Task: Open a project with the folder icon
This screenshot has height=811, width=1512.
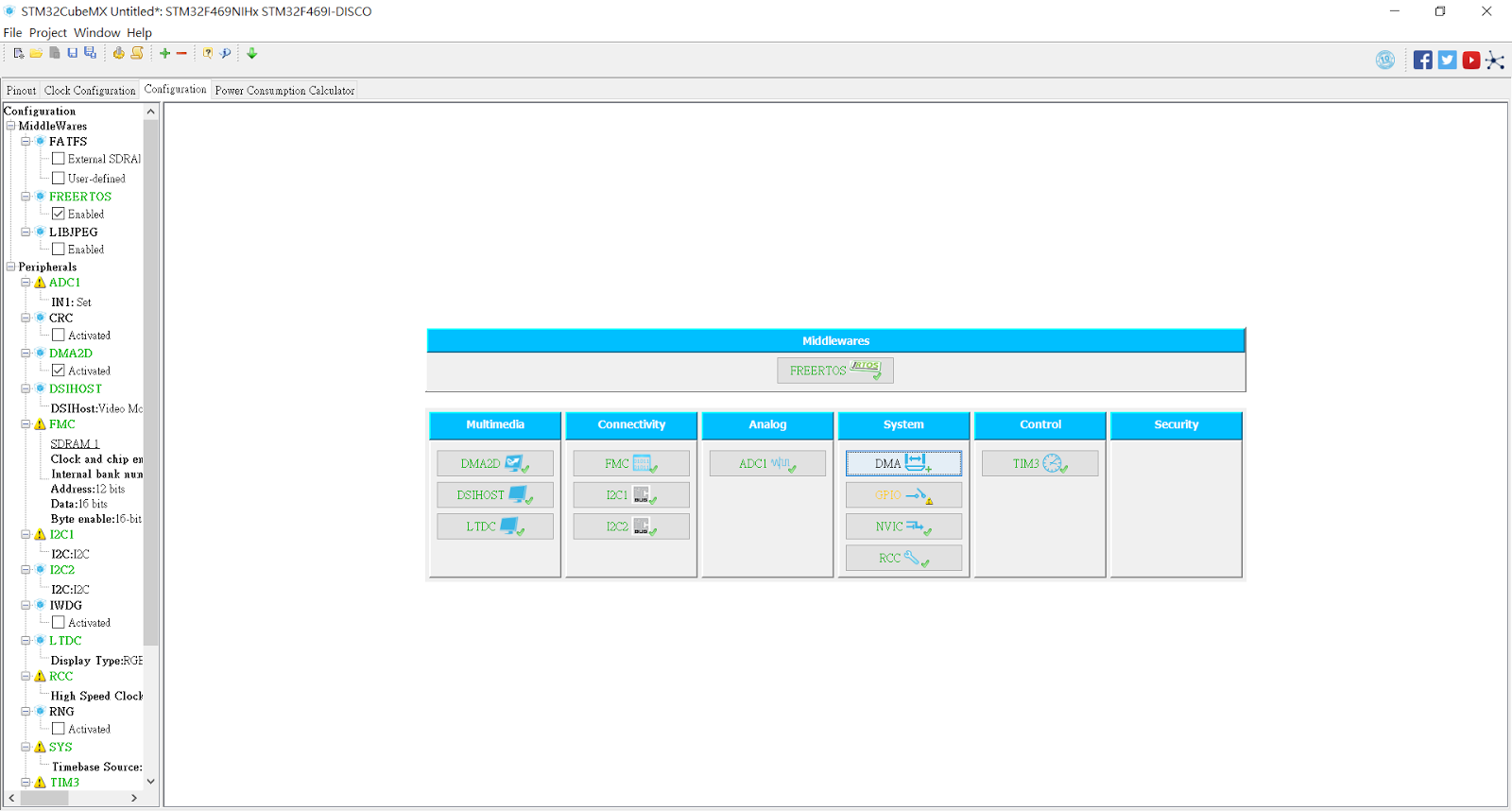Action: 36,54
